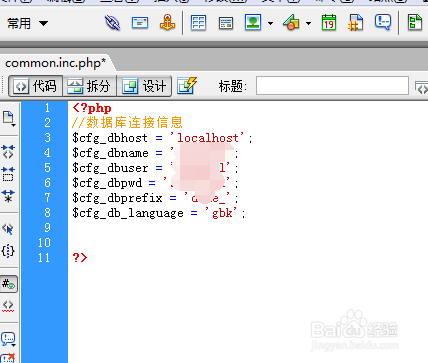
Task: Switch to 代码 code view
Action: click(x=35, y=86)
